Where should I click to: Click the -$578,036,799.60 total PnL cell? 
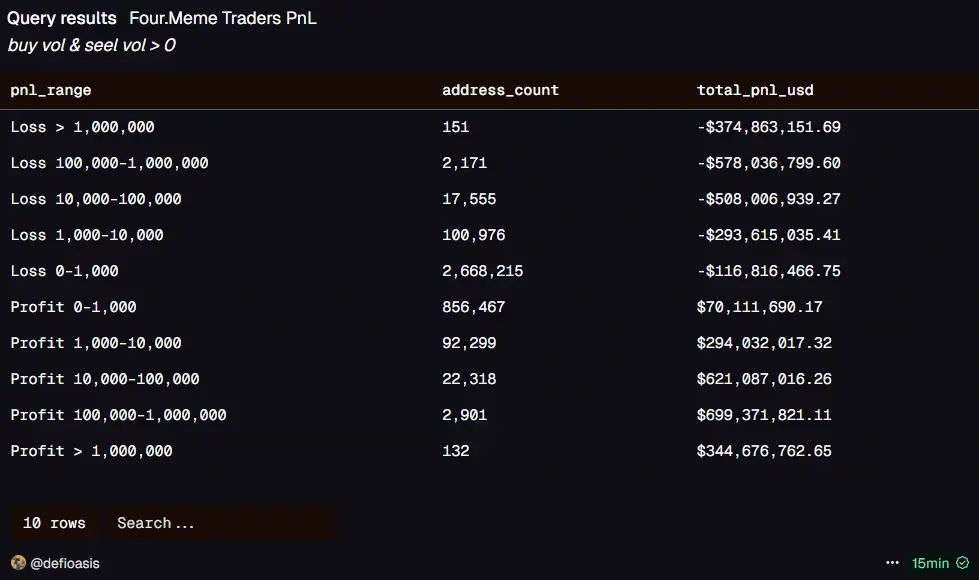[768, 163]
